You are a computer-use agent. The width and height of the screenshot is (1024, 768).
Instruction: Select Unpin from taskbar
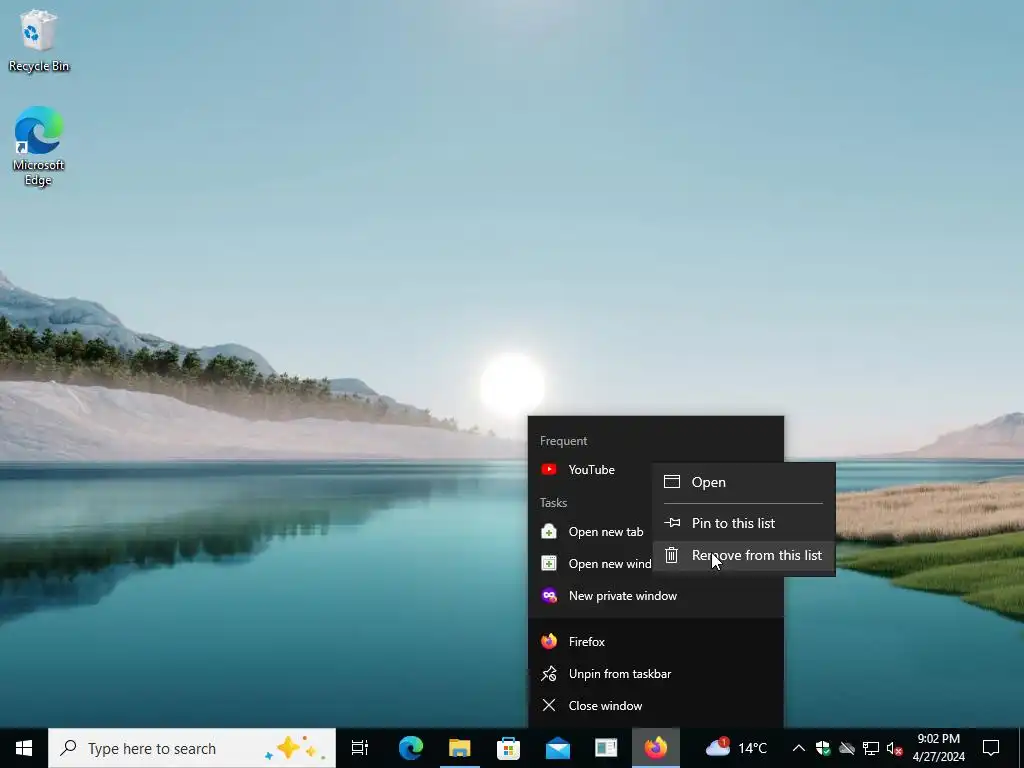point(656,674)
